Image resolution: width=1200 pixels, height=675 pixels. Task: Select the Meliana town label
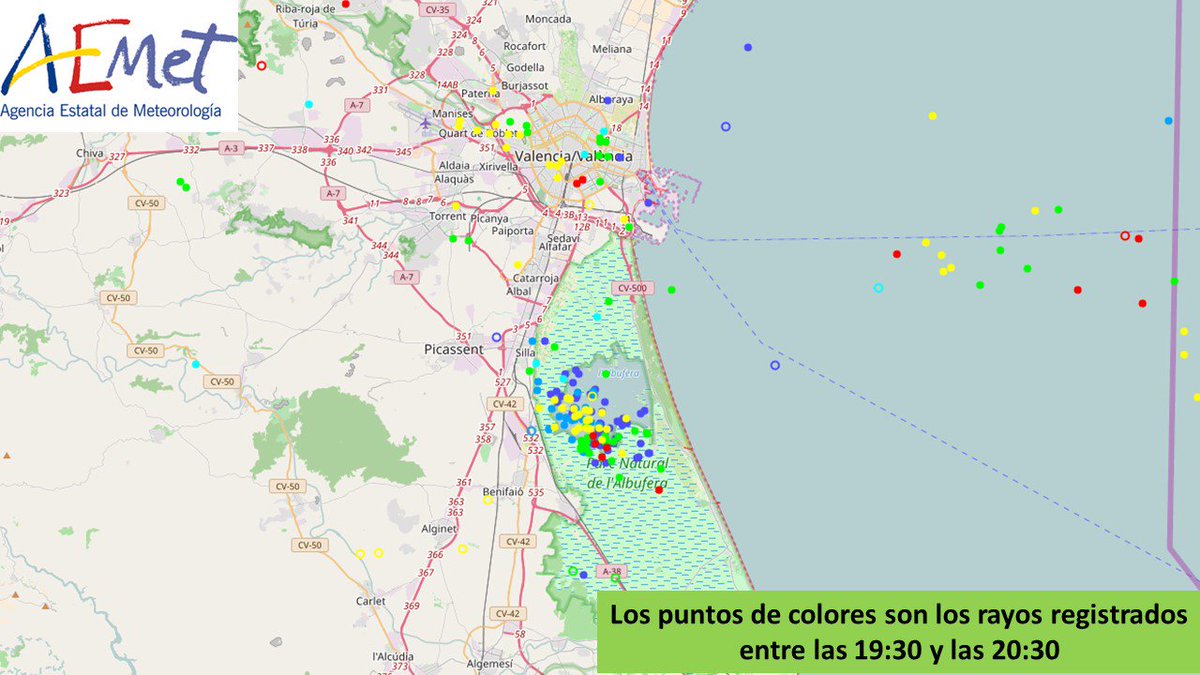(x=611, y=48)
